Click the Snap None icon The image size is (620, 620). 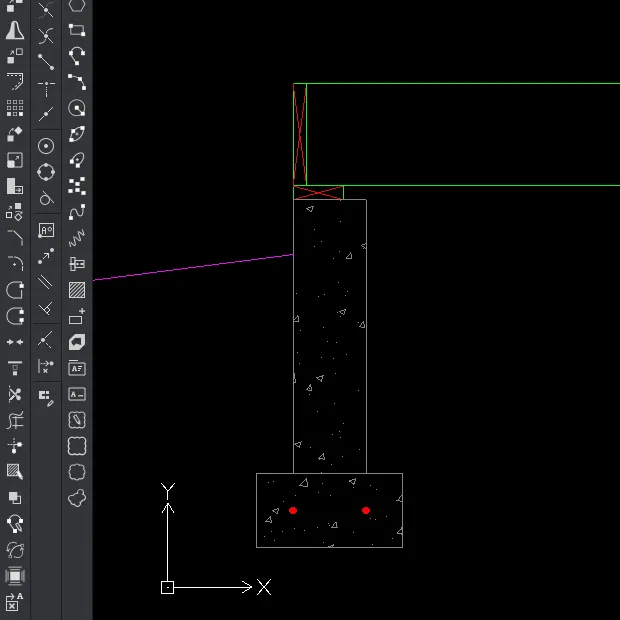click(x=46, y=366)
